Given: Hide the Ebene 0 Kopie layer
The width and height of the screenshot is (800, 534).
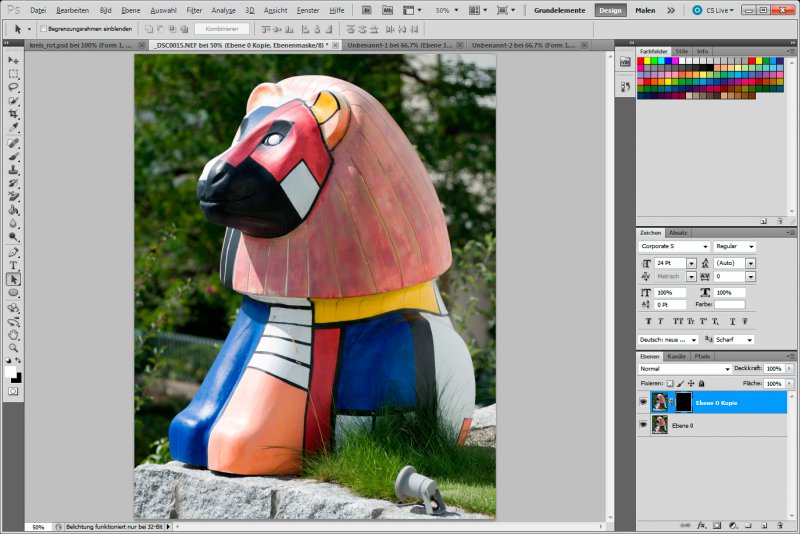Looking at the screenshot, I should (x=643, y=402).
